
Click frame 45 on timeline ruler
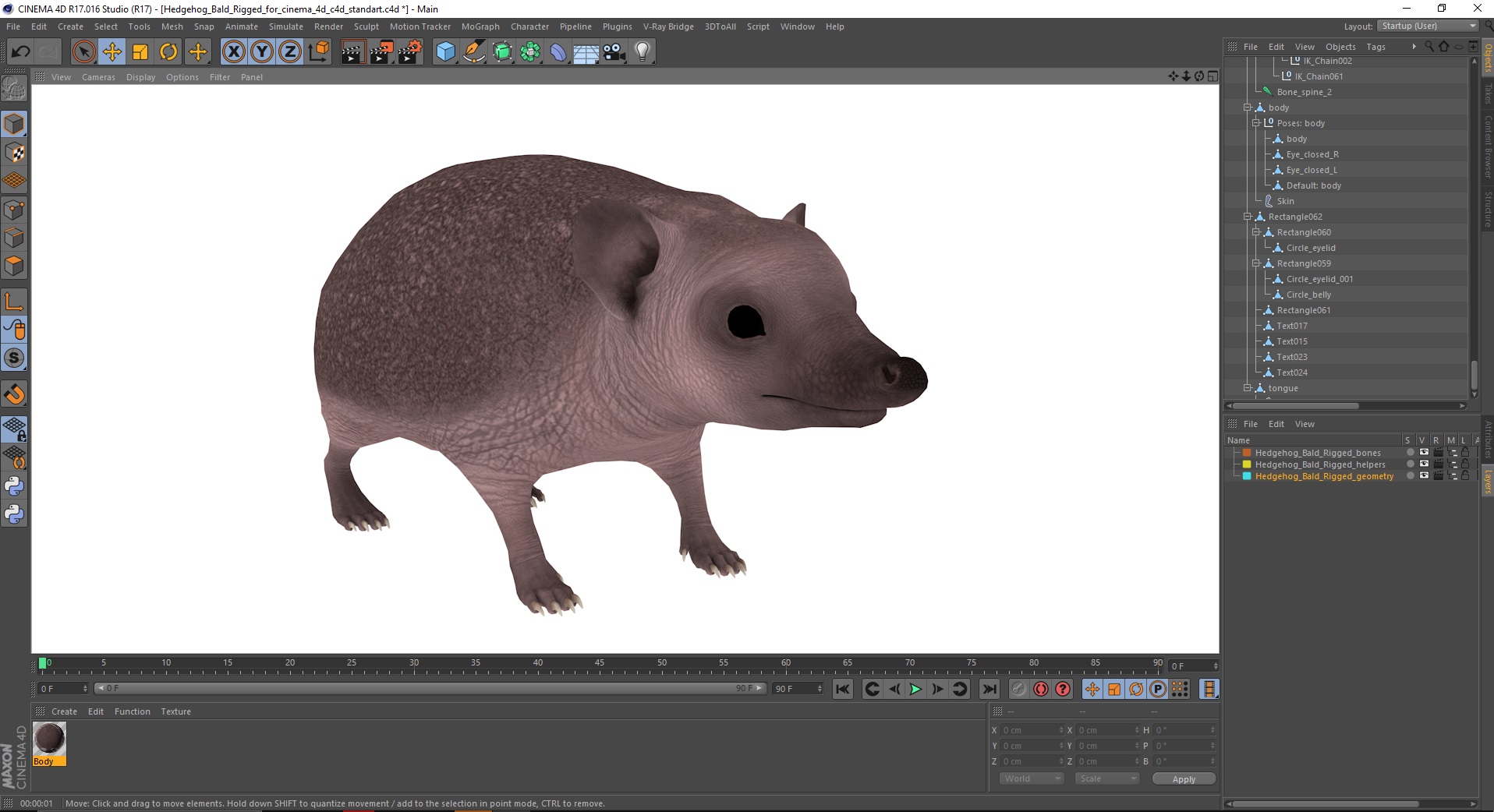coord(600,665)
